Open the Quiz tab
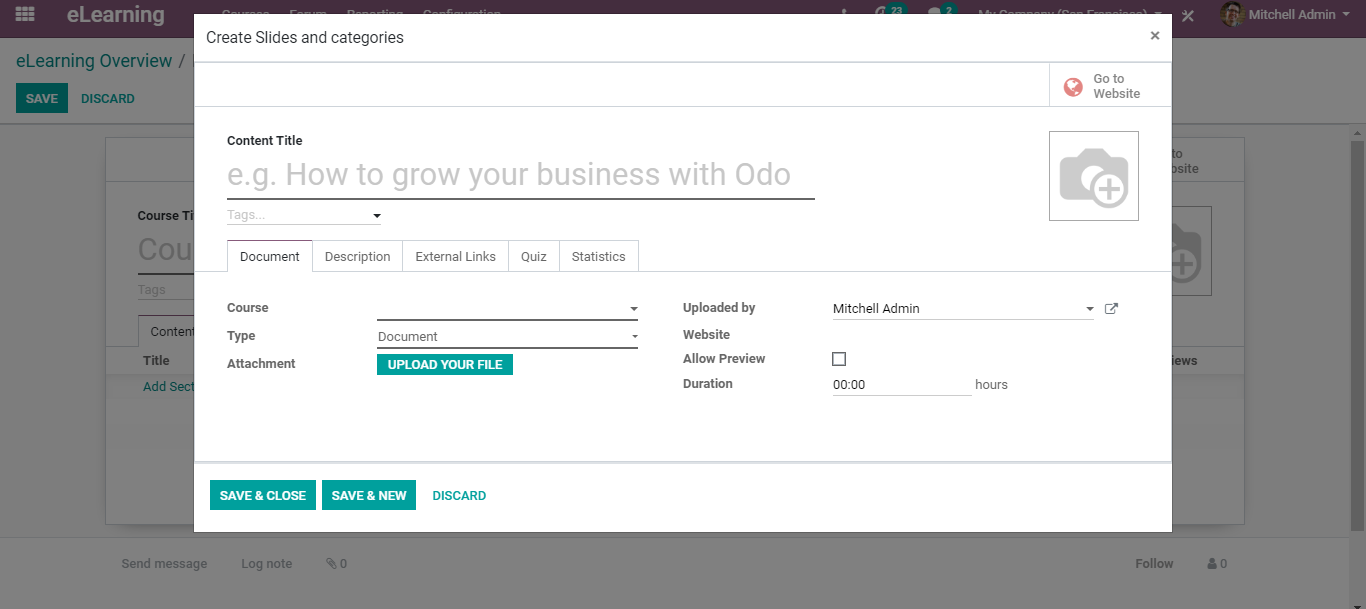The image size is (1366, 609). (534, 256)
